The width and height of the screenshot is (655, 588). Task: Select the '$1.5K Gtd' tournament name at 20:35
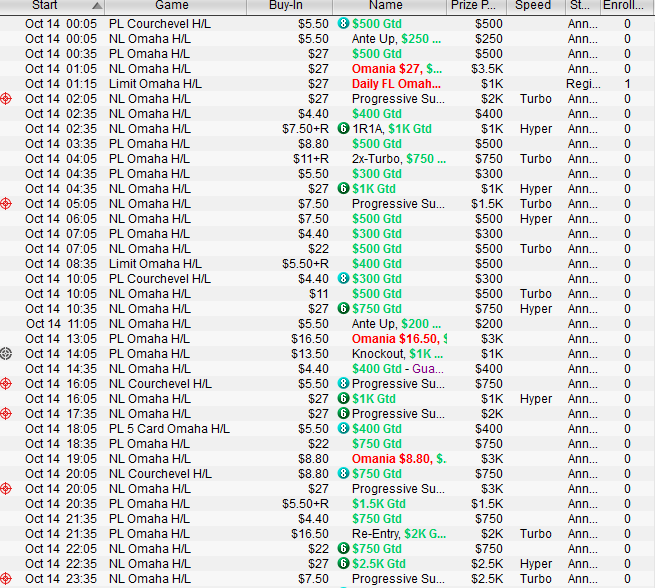pyautogui.click(x=378, y=504)
